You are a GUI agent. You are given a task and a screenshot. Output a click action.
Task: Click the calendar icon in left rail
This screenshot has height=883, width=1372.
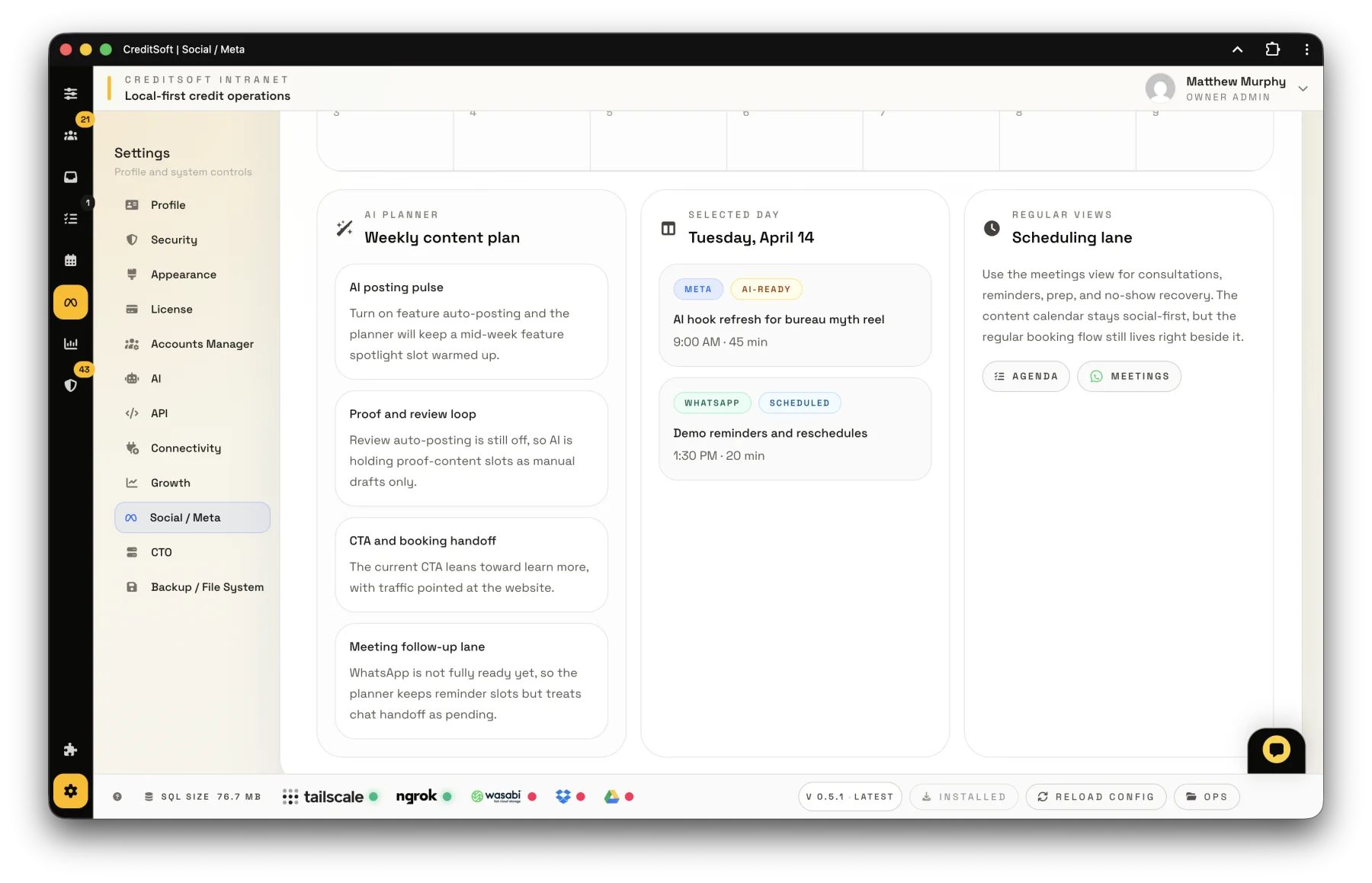(71, 261)
